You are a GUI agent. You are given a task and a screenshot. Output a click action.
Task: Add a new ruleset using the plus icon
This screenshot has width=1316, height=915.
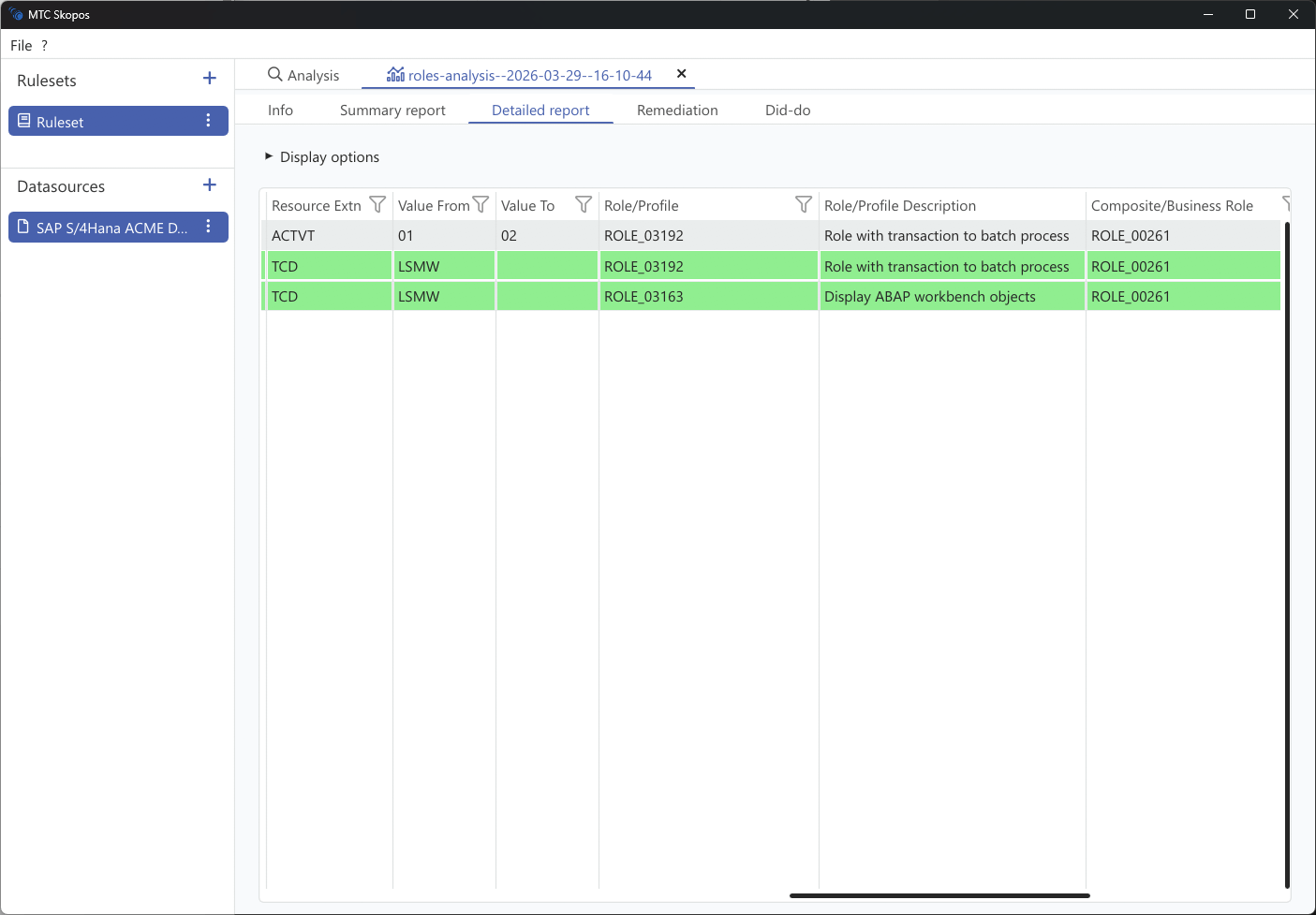pos(209,79)
